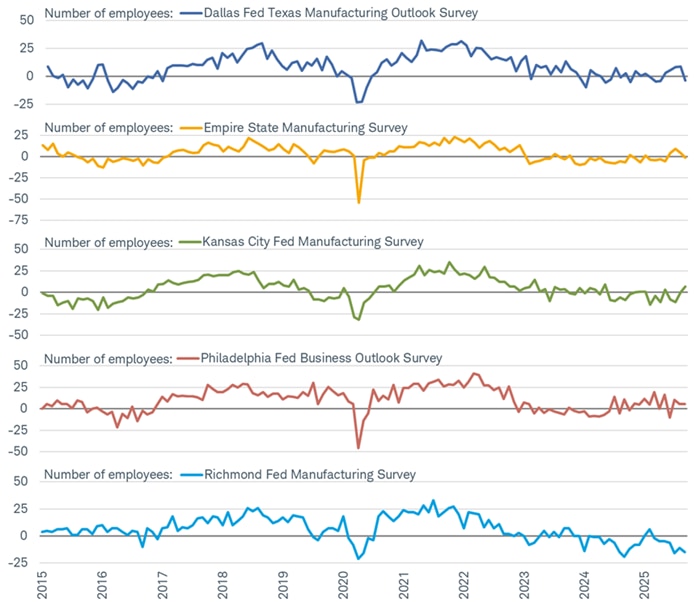Click the dark blue Dallas Fed legend line

click(189, 14)
